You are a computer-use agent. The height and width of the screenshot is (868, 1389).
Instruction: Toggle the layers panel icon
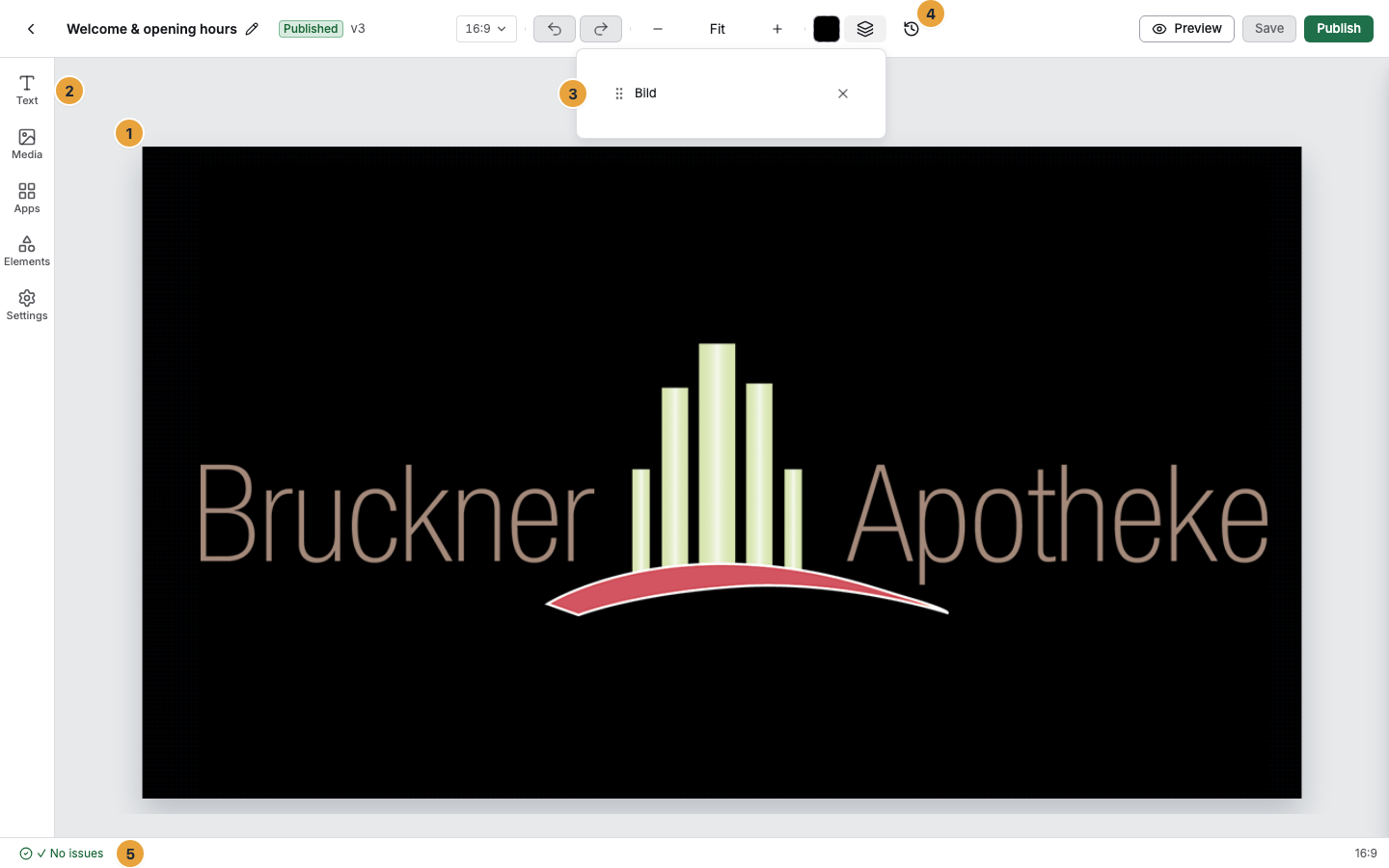click(x=865, y=29)
